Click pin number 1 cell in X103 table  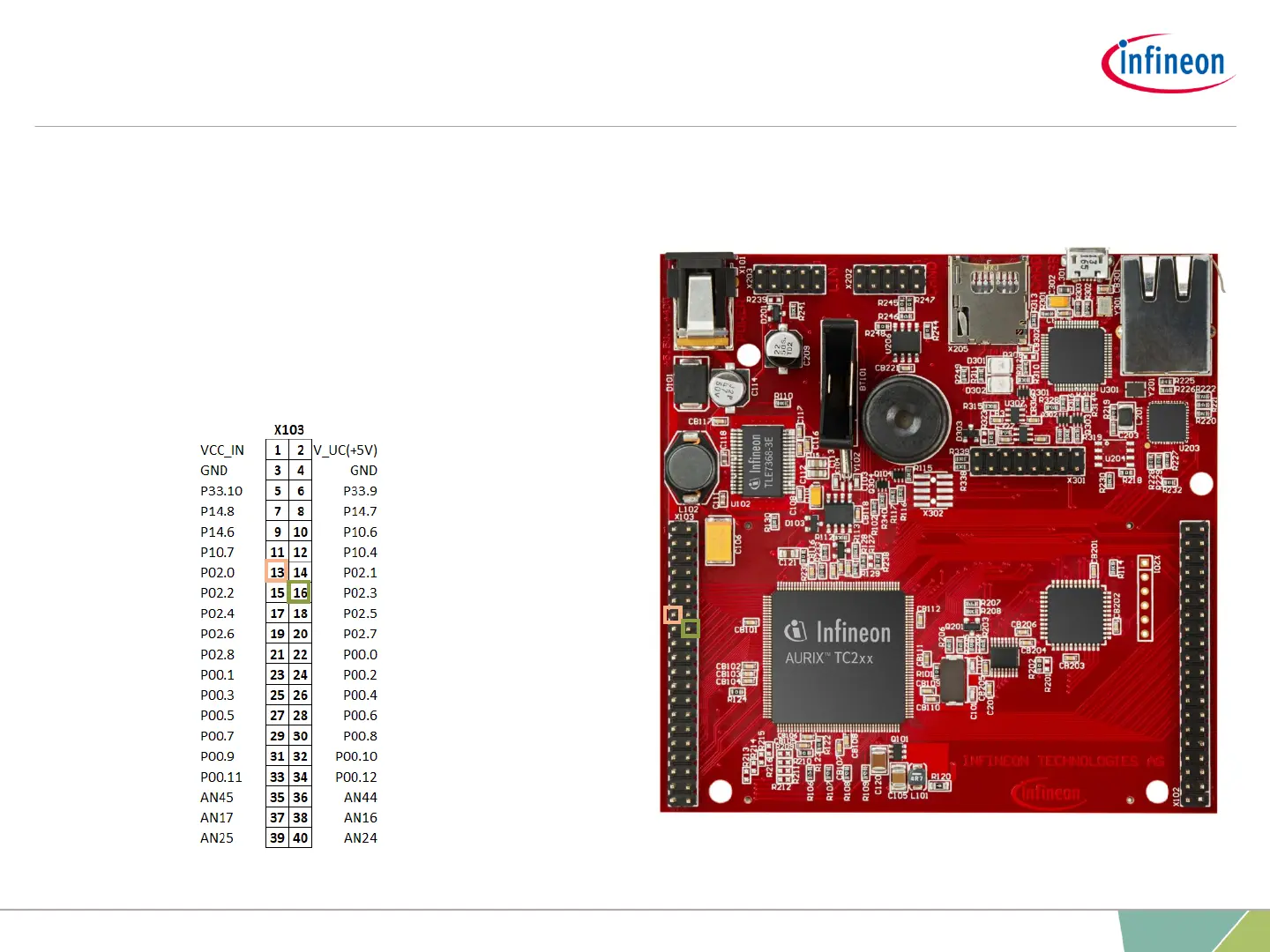click(277, 450)
